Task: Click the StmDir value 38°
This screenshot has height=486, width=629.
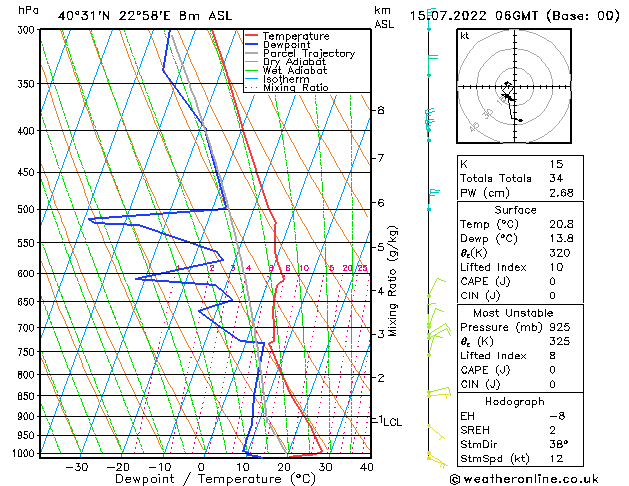Action: (559, 444)
